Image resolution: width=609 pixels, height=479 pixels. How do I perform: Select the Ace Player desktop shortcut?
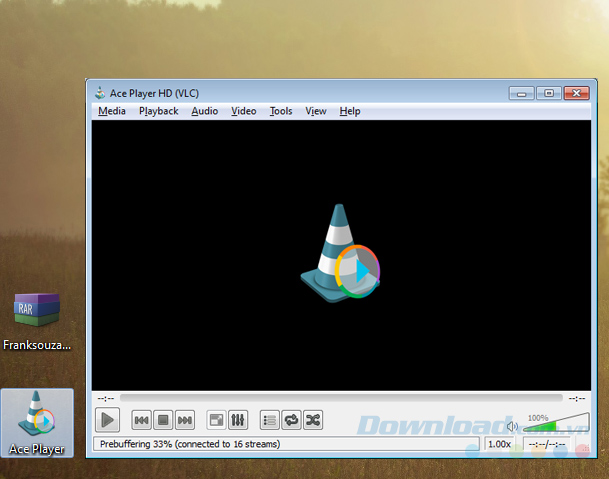(x=37, y=423)
